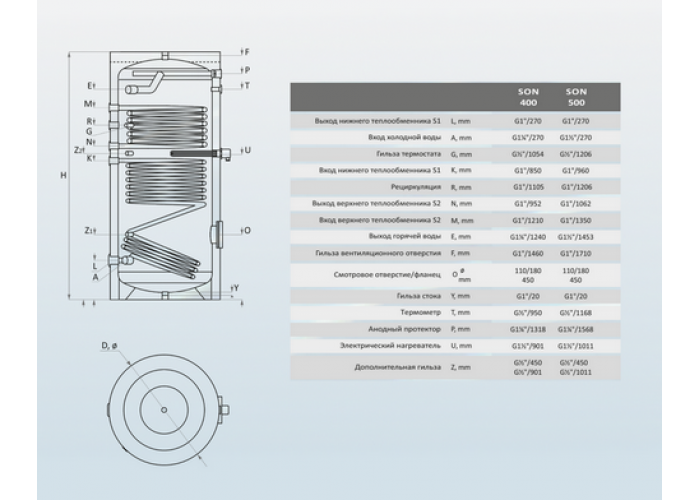Viewport: 700px width, 500px height.
Task: Click the SON 400 value G1"/1210
Action: [528, 220]
